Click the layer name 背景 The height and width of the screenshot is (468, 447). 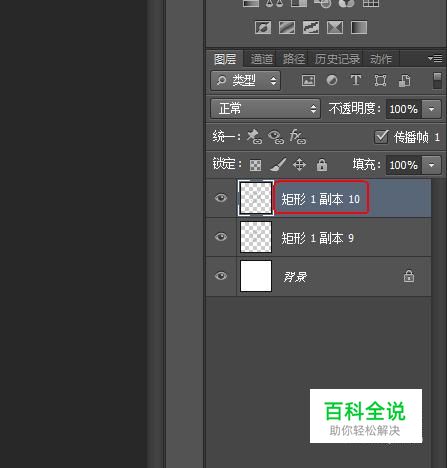tap(295, 277)
